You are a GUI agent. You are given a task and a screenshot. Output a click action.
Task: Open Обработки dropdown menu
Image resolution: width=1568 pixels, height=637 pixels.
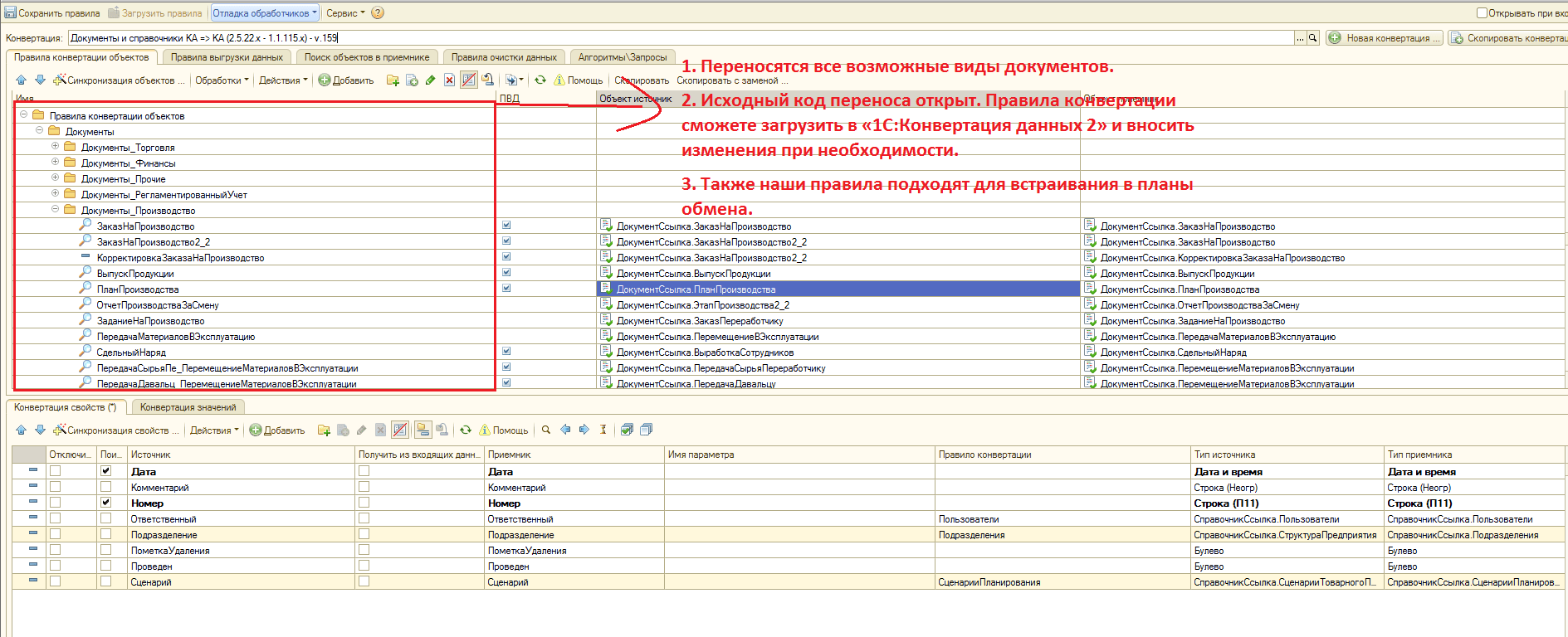click(x=222, y=80)
